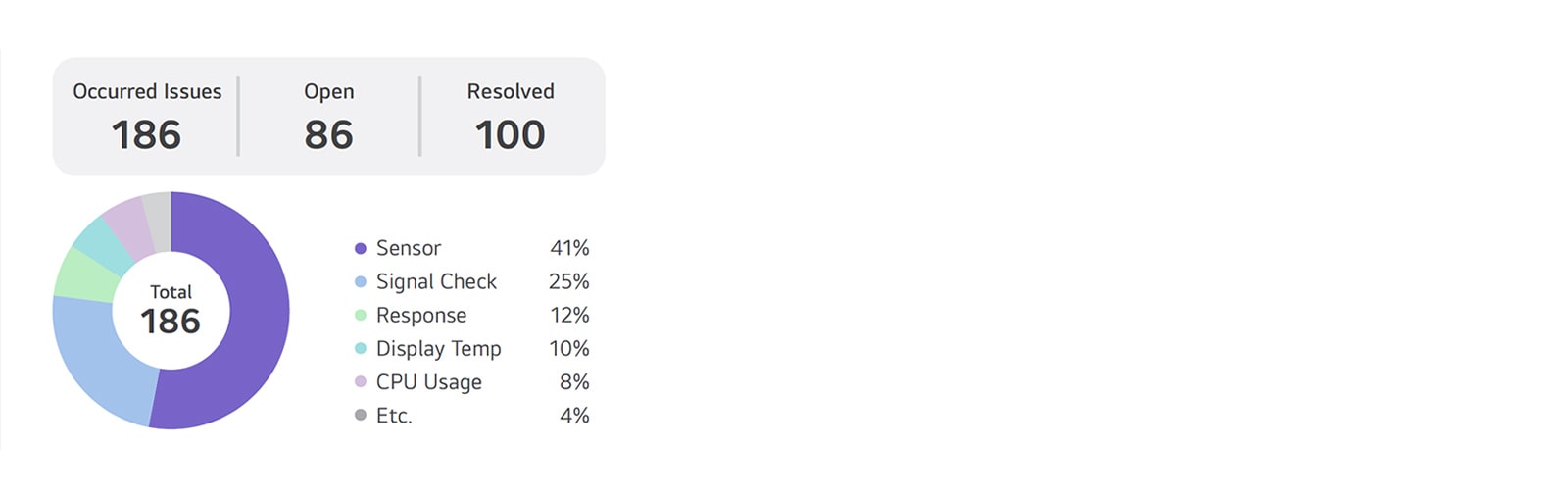The height and width of the screenshot is (498, 1568).
Task: Click the purple Sensor legend dot
Action: [361, 249]
